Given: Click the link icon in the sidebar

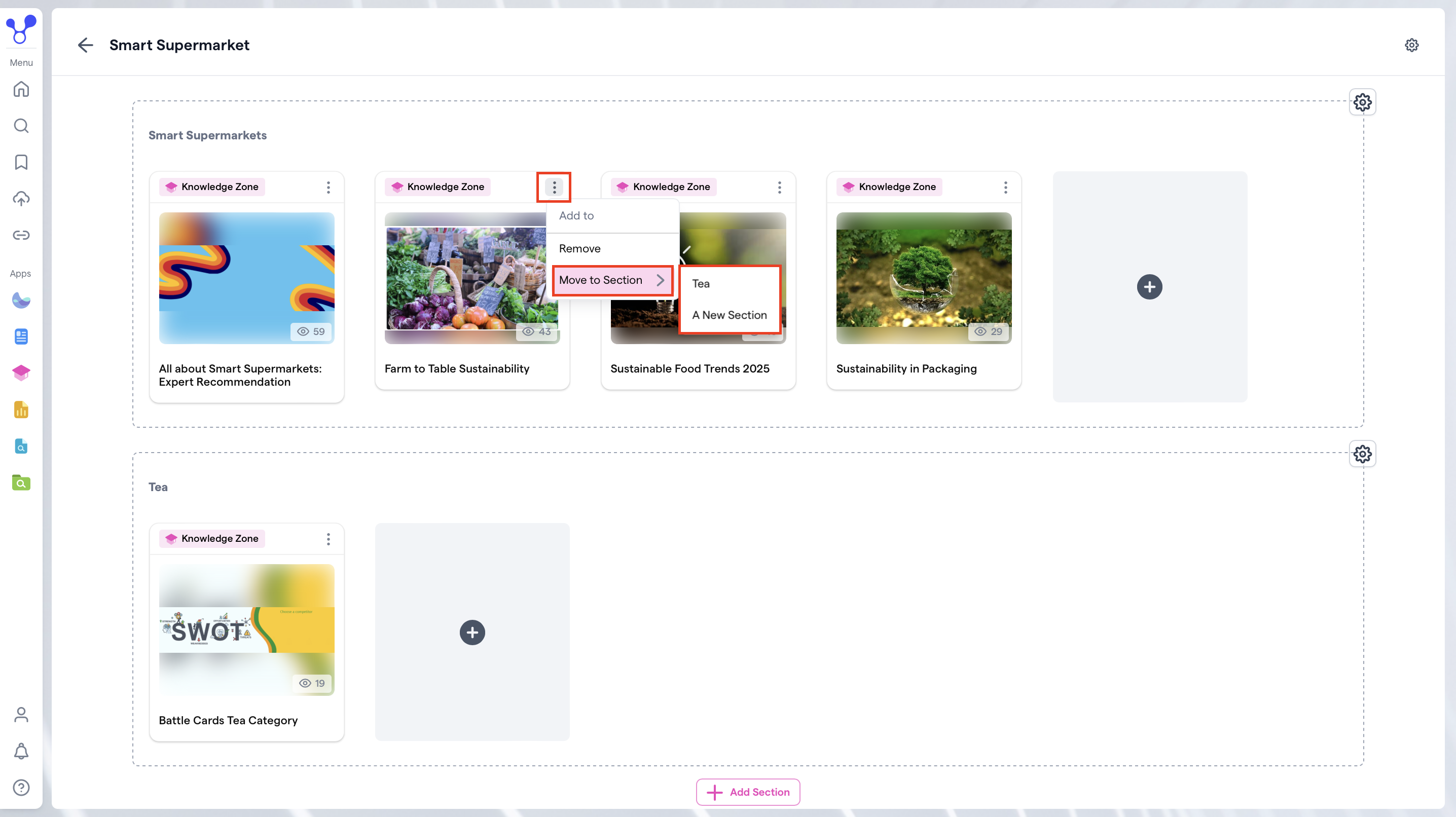Looking at the screenshot, I should coord(21,235).
